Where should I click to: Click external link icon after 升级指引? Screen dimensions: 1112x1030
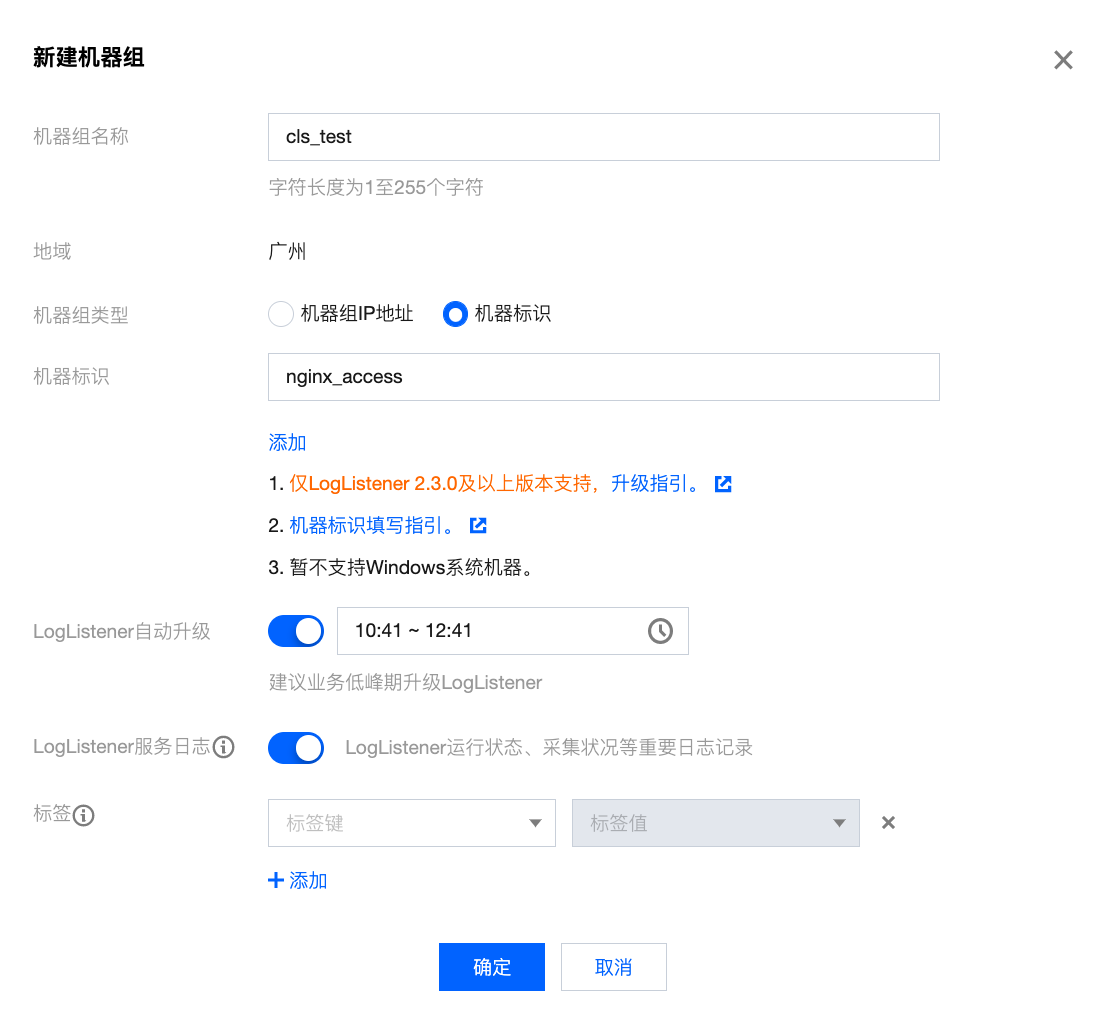click(723, 484)
